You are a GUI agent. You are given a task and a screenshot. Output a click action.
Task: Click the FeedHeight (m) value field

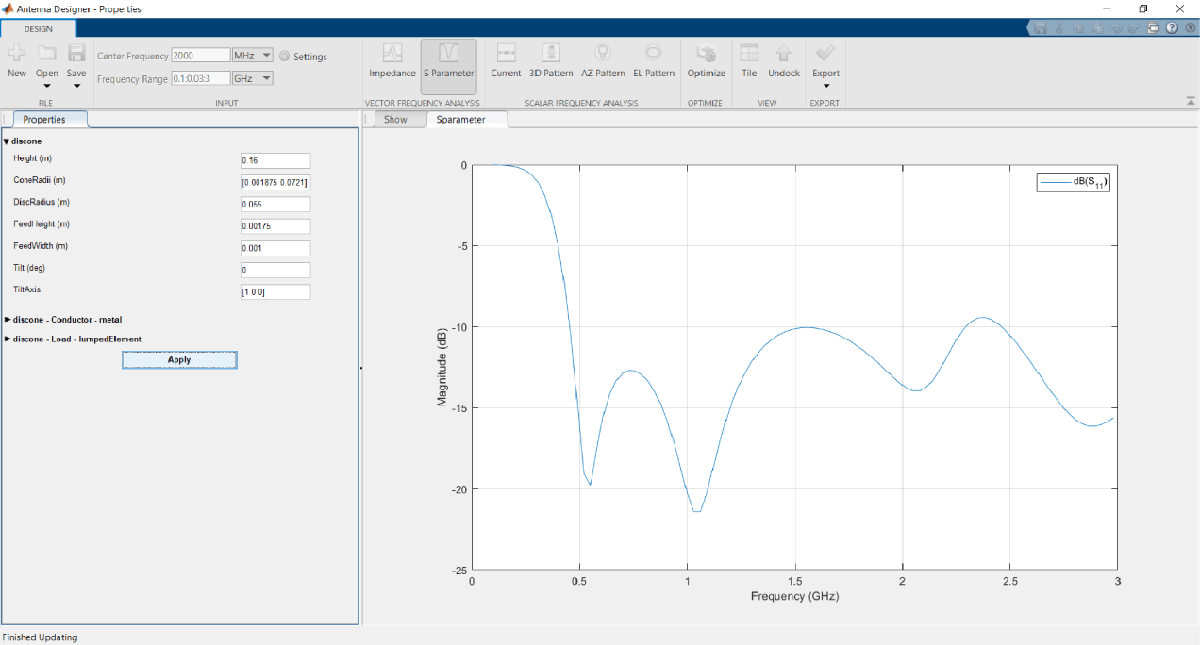(275, 227)
